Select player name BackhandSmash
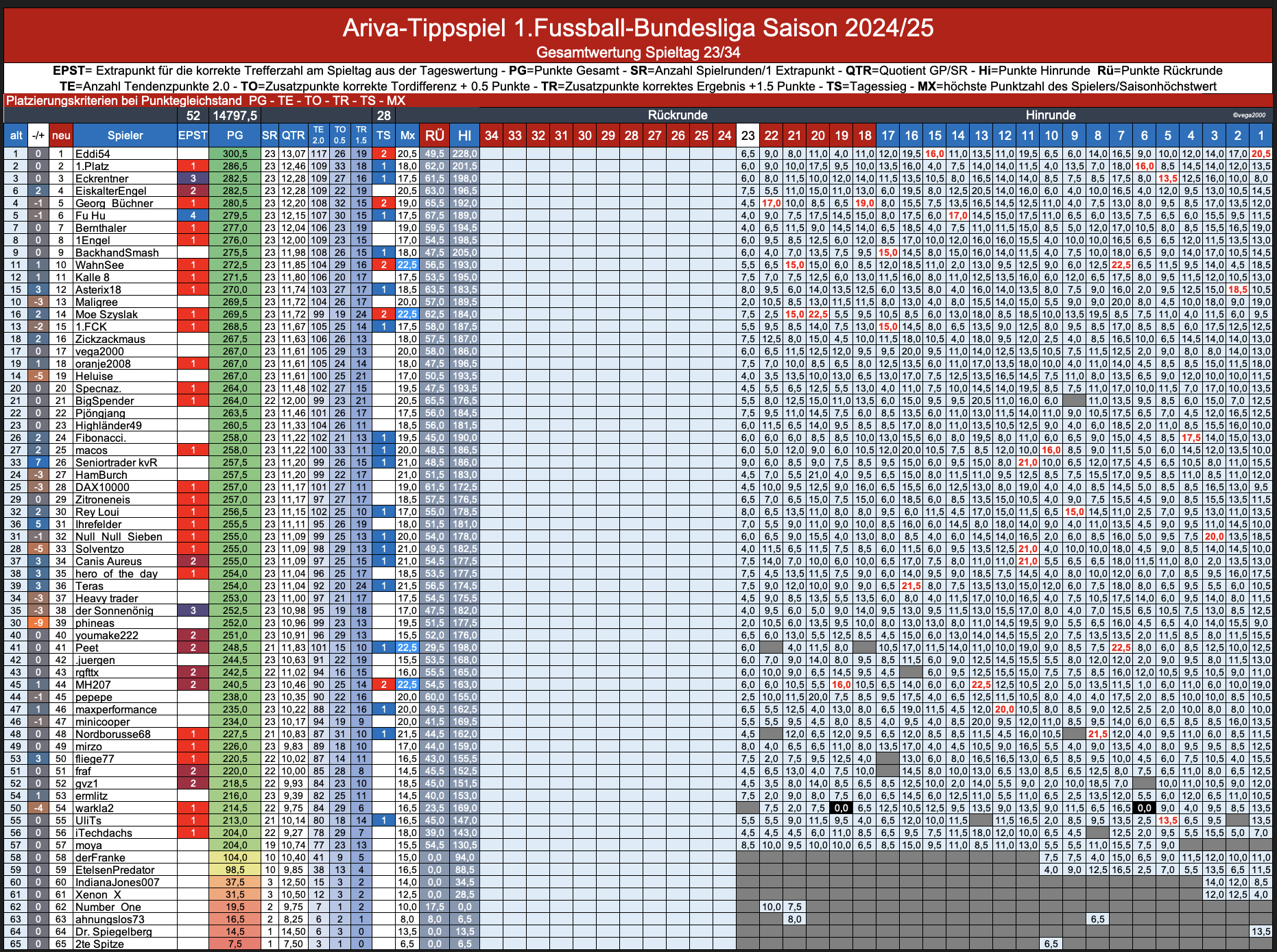Screen dimensions: 1277x952 (117, 252)
